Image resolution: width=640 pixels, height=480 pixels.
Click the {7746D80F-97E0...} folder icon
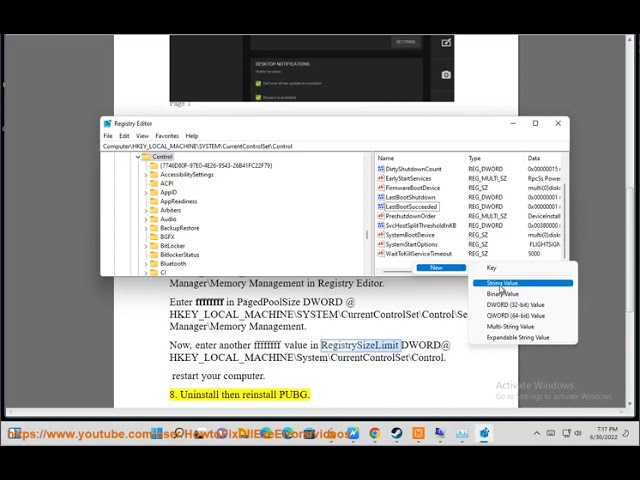pos(154,166)
